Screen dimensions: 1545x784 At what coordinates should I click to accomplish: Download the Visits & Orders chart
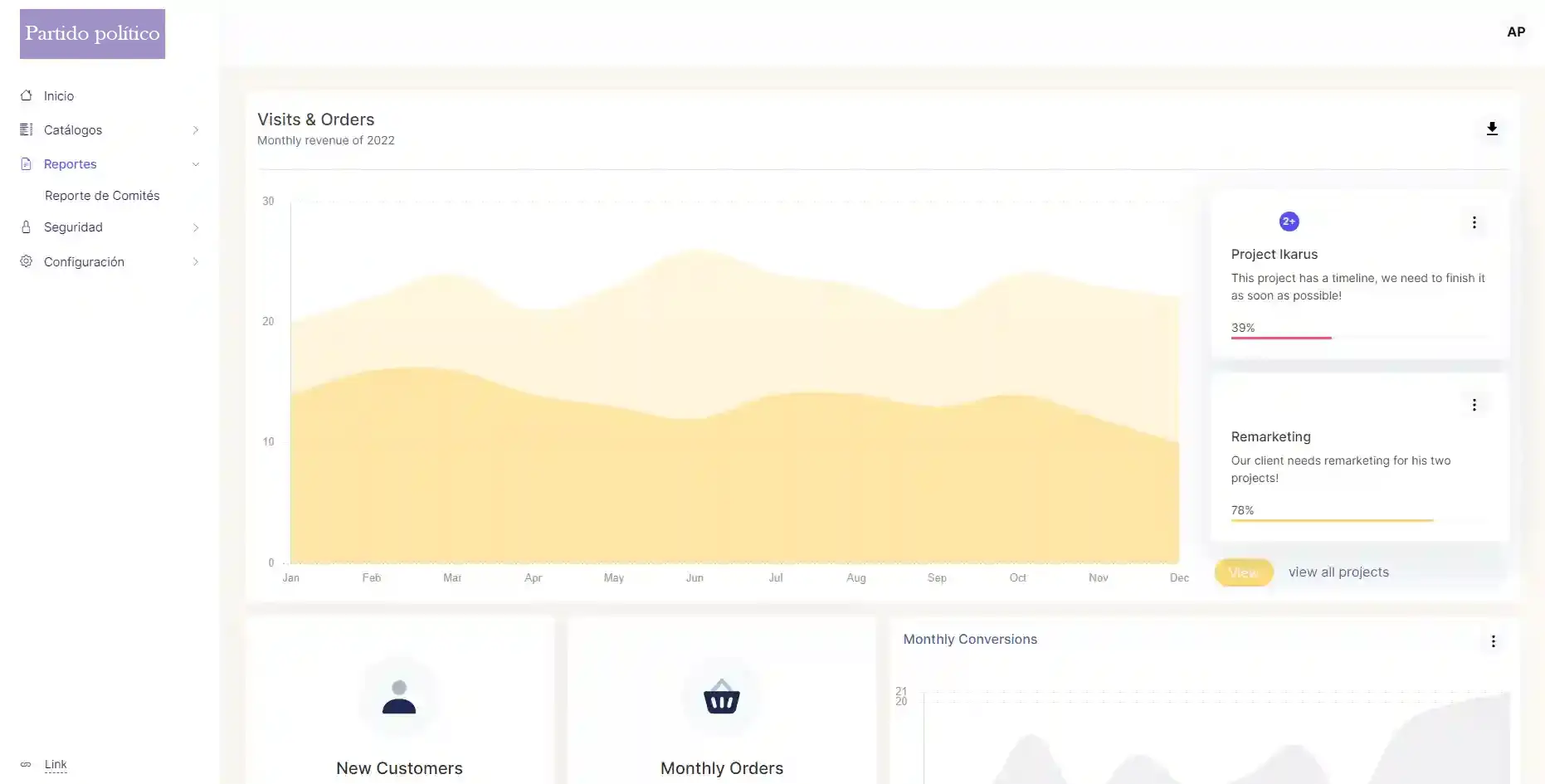[1492, 129]
